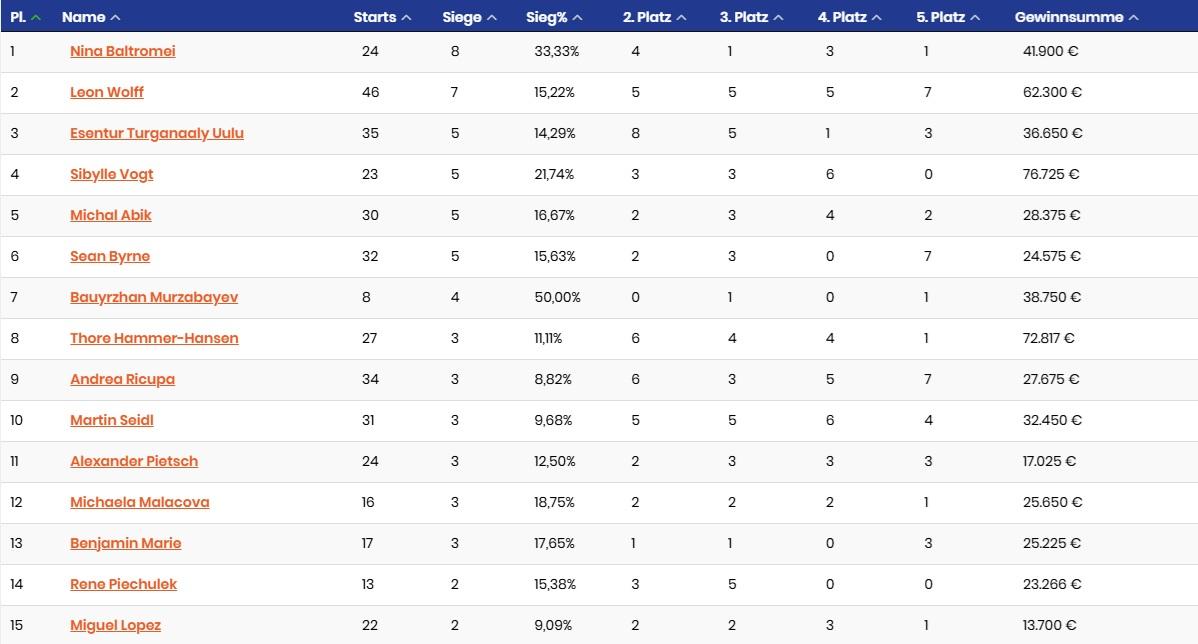Click the green sort arrow beside Pl.
The image size is (1198, 644).
point(37,18)
